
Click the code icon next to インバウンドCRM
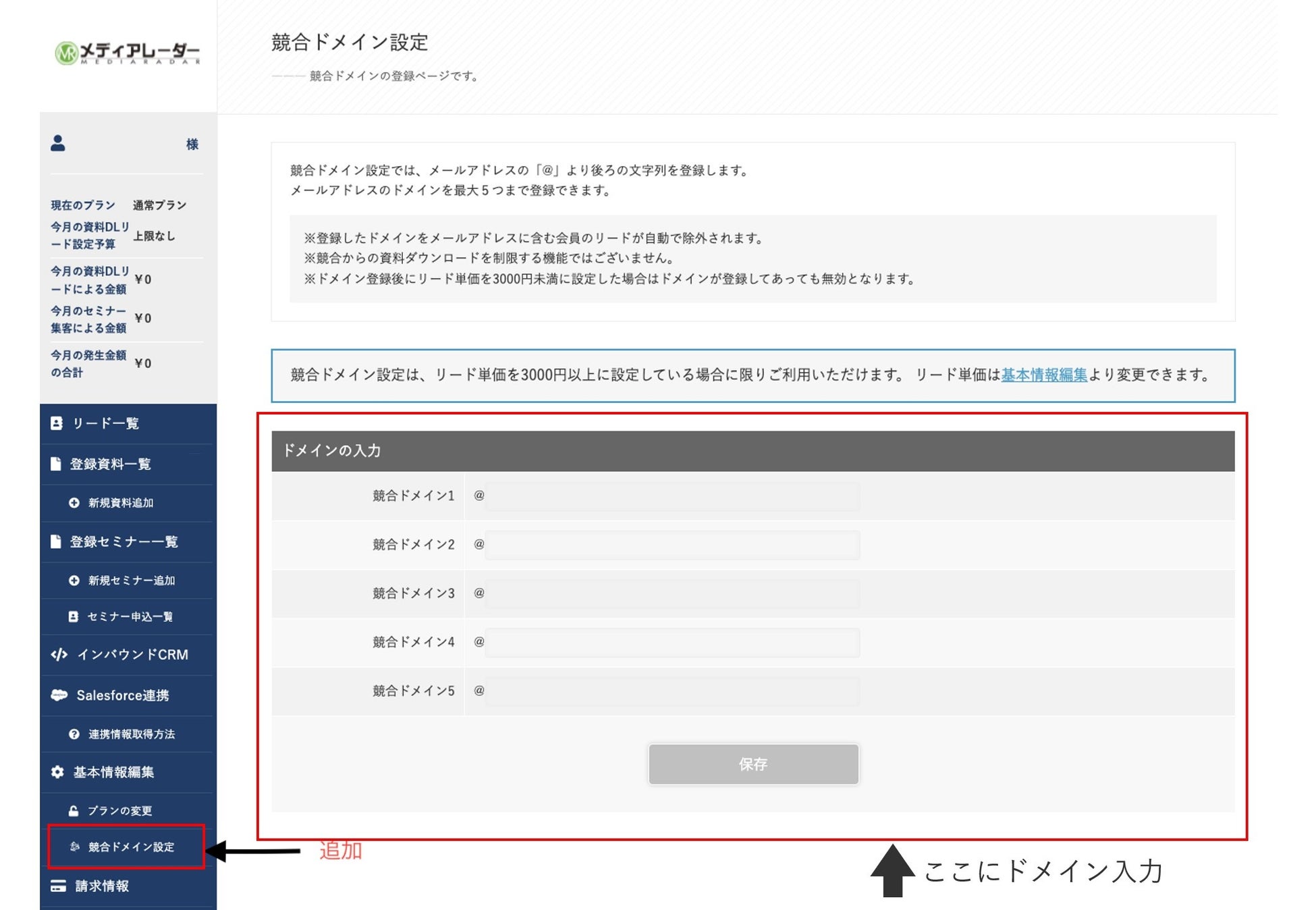pos(59,654)
